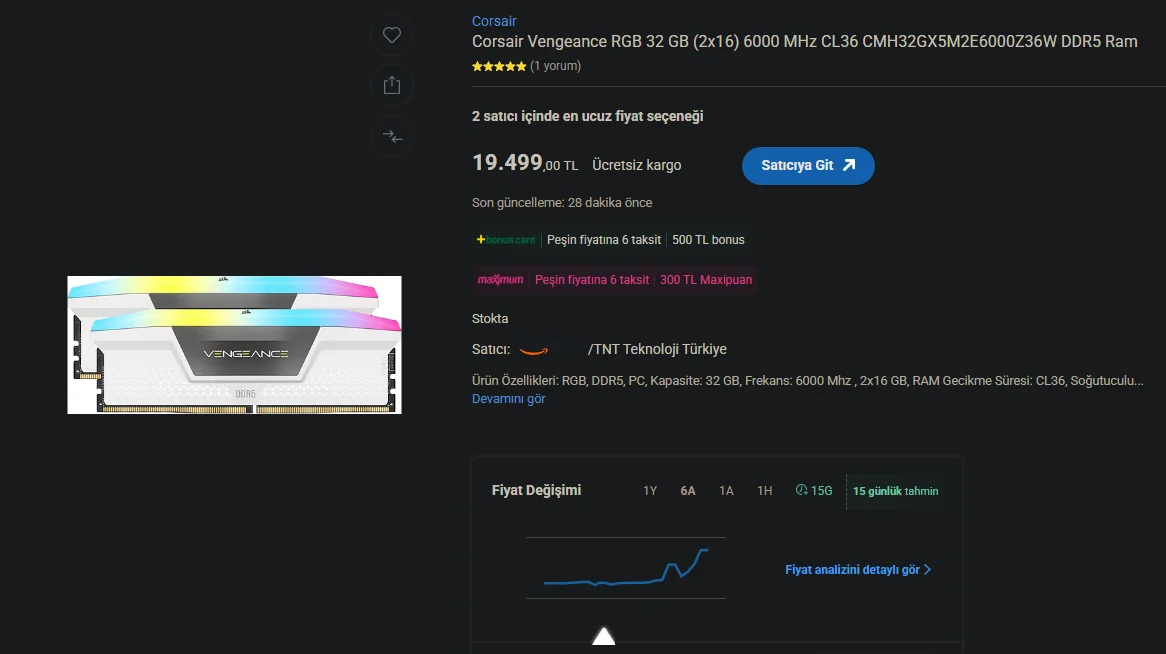Viewport: 1166px width, 654px height.
Task: Select the 1Y price range tab
Action: tap(650, 491)
